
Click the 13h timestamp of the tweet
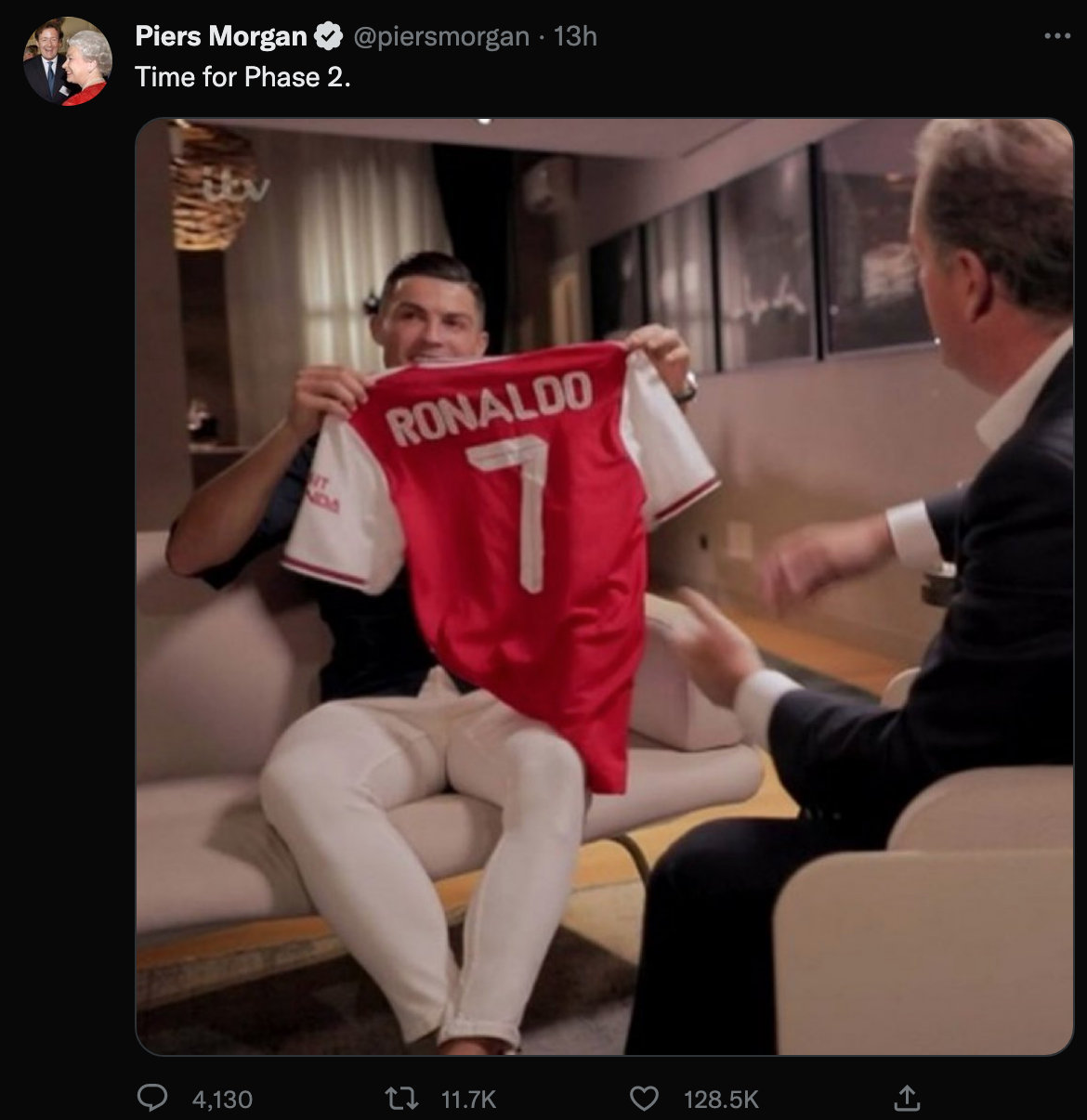(x=575, y=36)
